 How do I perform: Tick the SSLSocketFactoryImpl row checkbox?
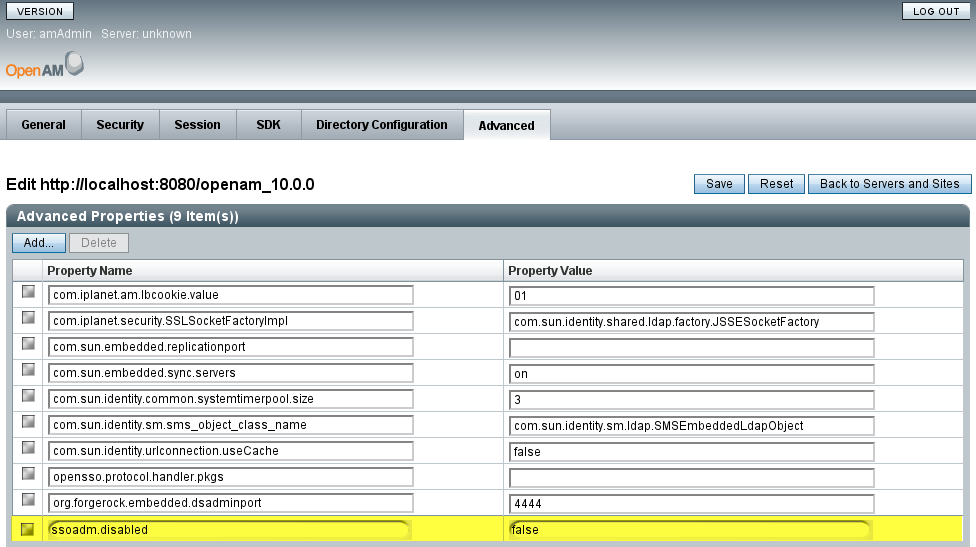pos(28,317)
